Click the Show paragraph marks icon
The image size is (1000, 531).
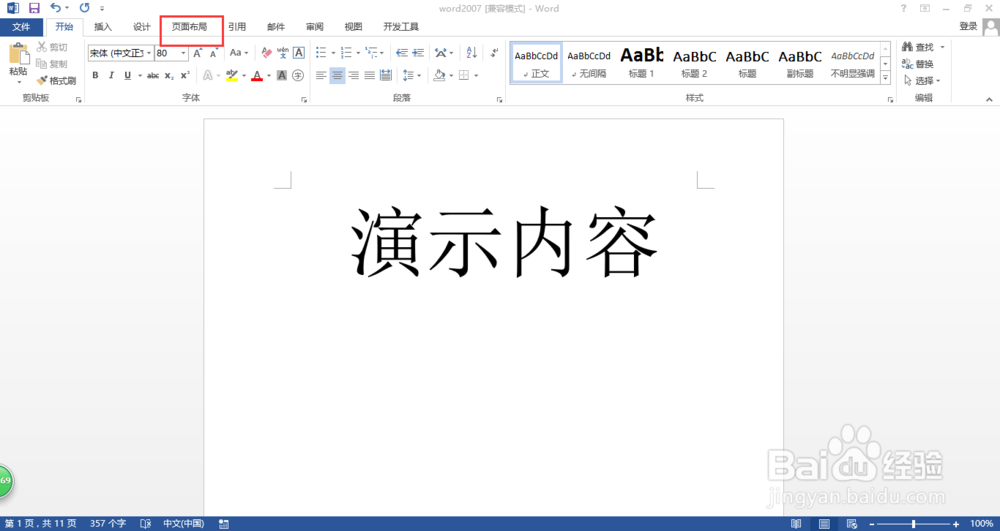coord(494,53)
